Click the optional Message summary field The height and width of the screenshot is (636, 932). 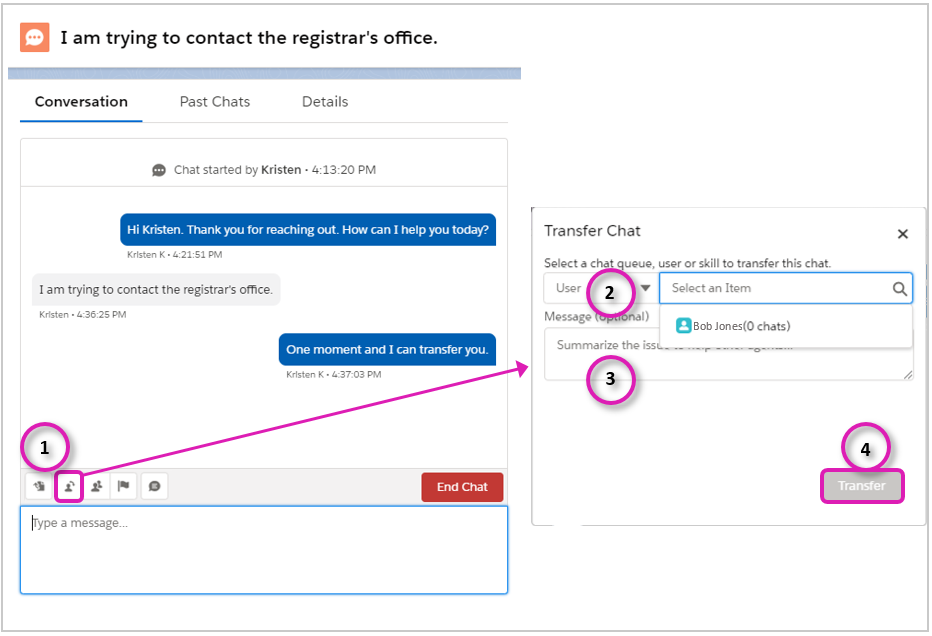coord(728,356)
